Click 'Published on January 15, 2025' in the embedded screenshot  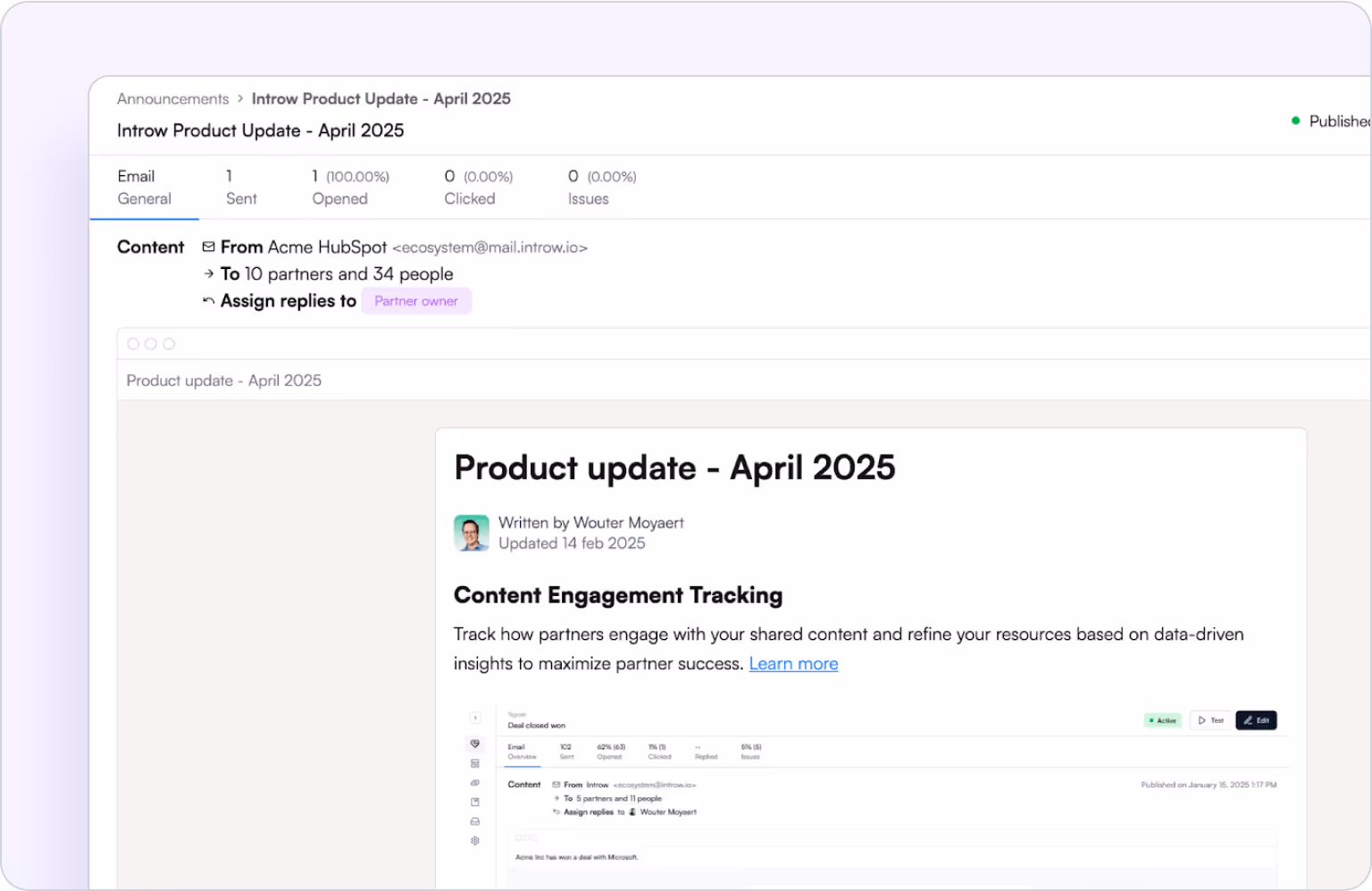(x=1209, y=786)
